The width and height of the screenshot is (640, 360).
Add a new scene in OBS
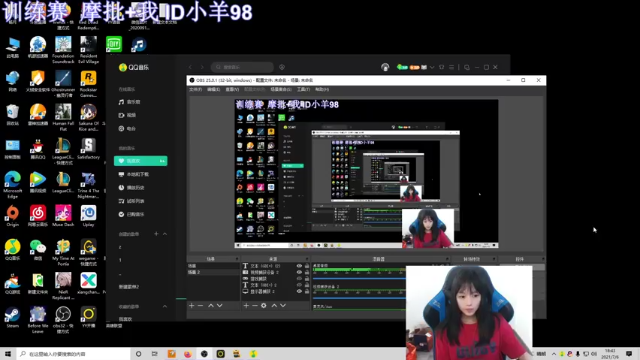191,305
